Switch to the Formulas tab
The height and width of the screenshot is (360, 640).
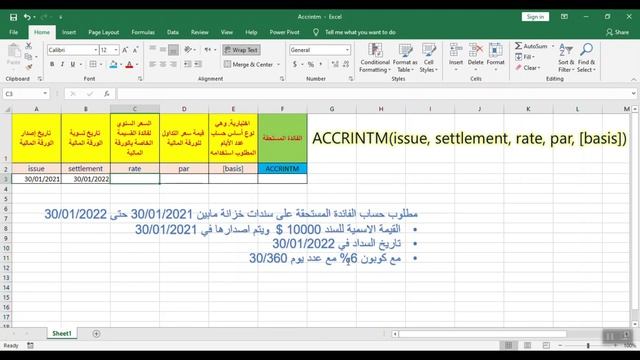pyautogui.click(x=143, y=32)
